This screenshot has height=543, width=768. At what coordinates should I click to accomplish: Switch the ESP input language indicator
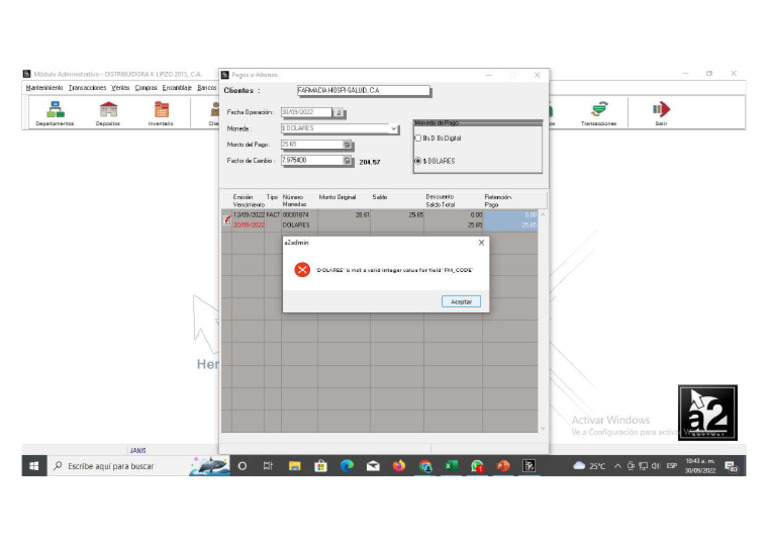[672, 466]
